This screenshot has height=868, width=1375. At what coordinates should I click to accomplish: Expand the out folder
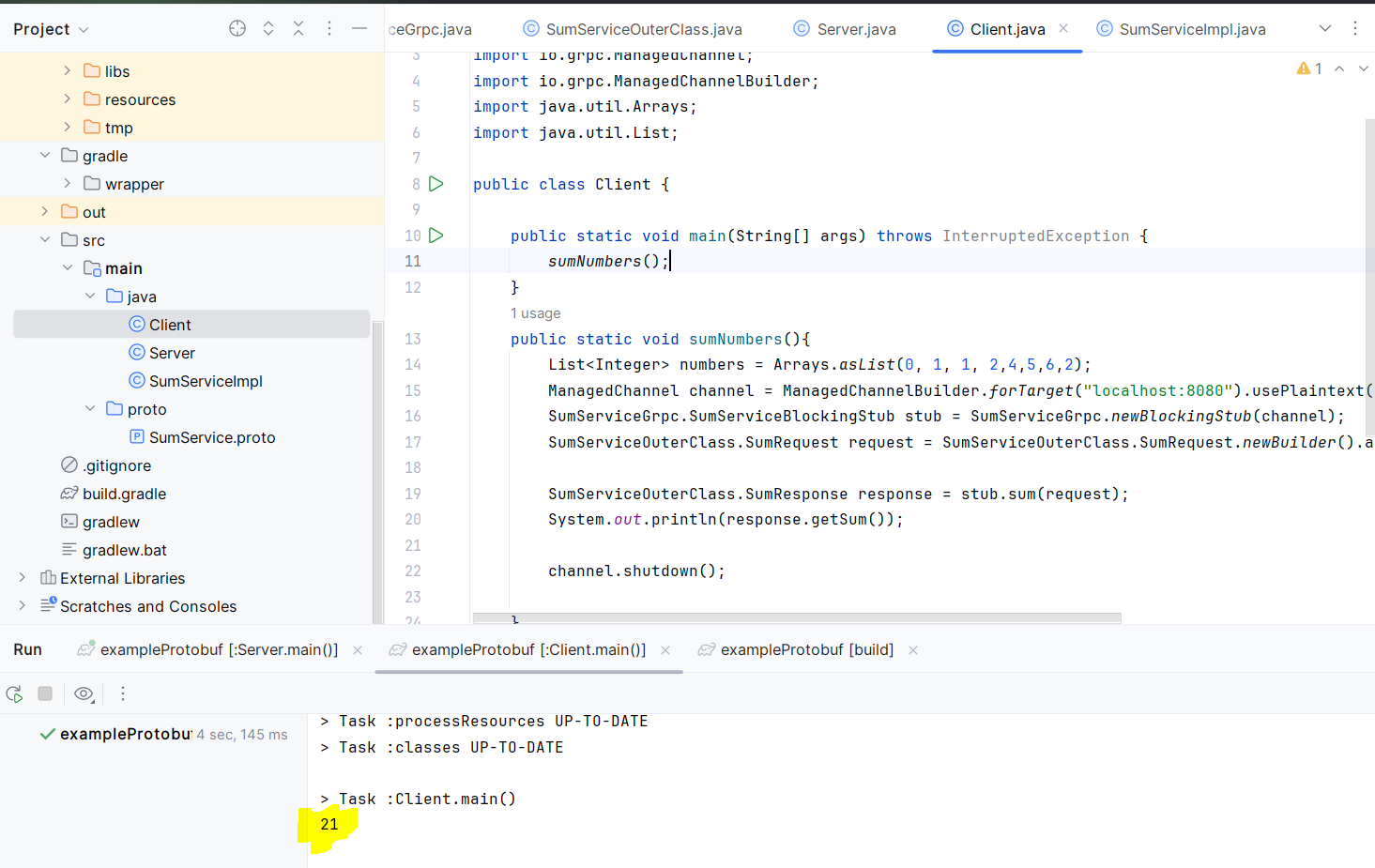click(44, 211)
